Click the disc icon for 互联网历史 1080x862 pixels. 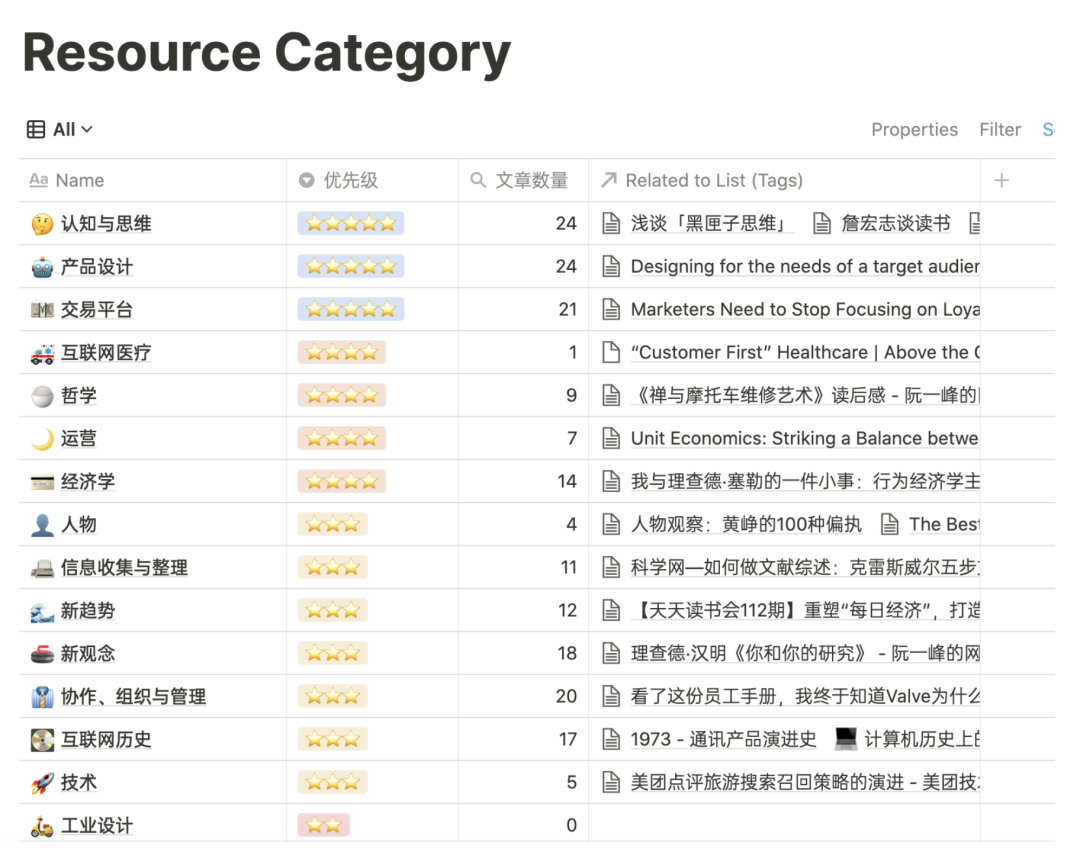click(42, 740)
